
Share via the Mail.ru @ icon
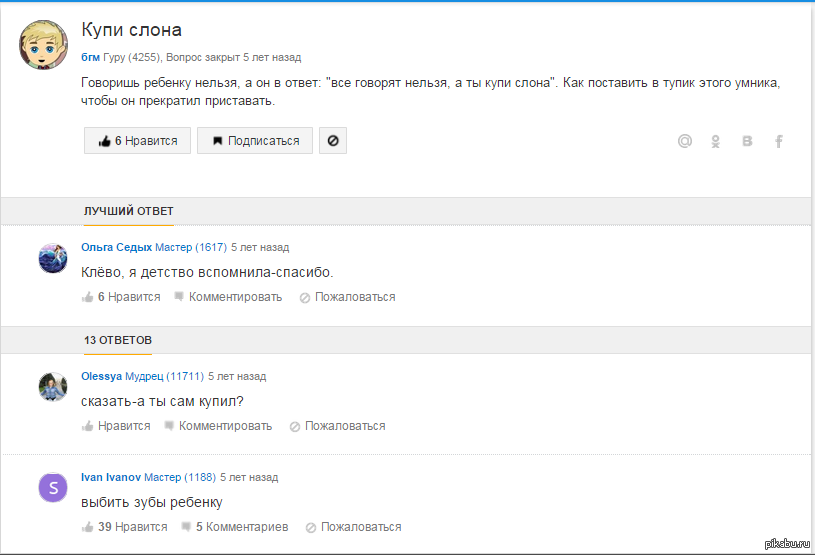click(685, 141)
